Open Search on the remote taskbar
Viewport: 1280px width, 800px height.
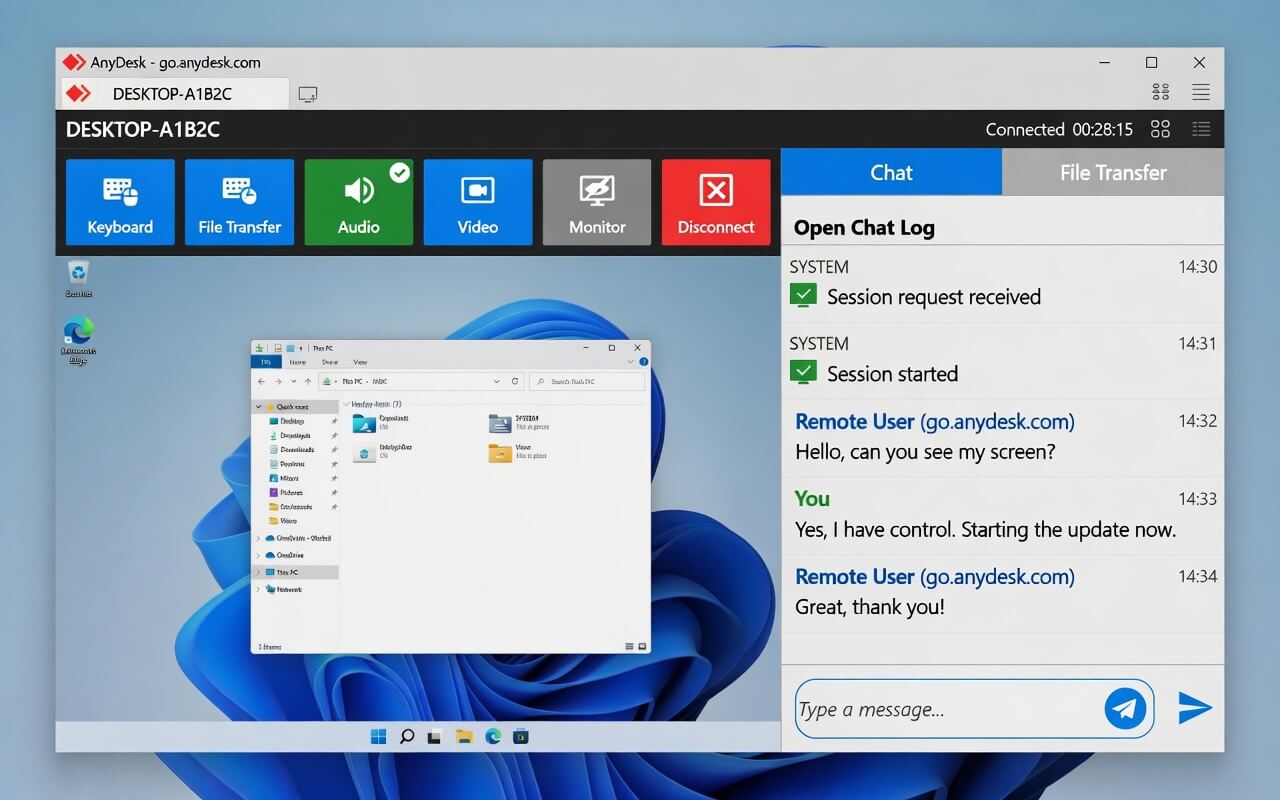coord(406,737)
